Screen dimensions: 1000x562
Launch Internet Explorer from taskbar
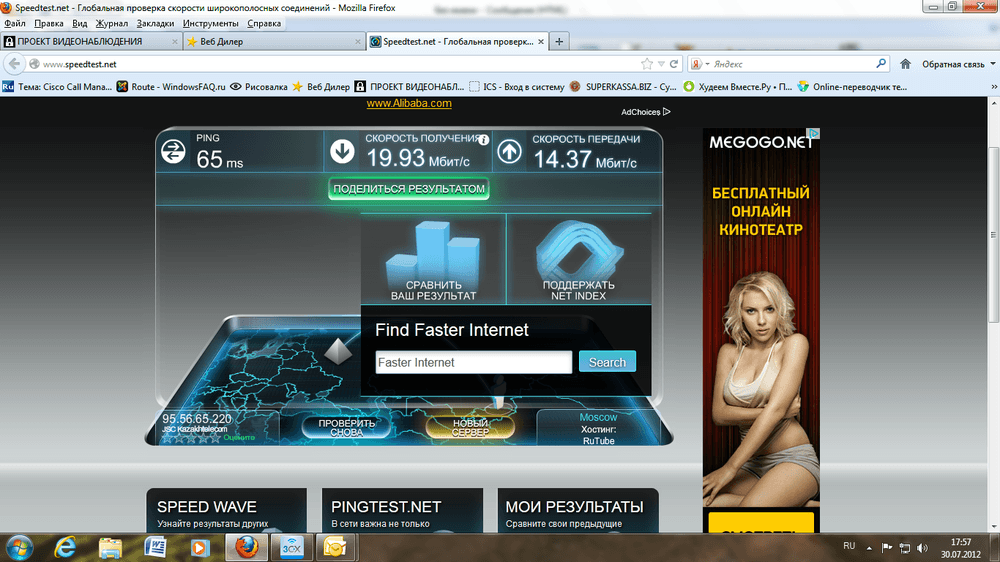65,547
